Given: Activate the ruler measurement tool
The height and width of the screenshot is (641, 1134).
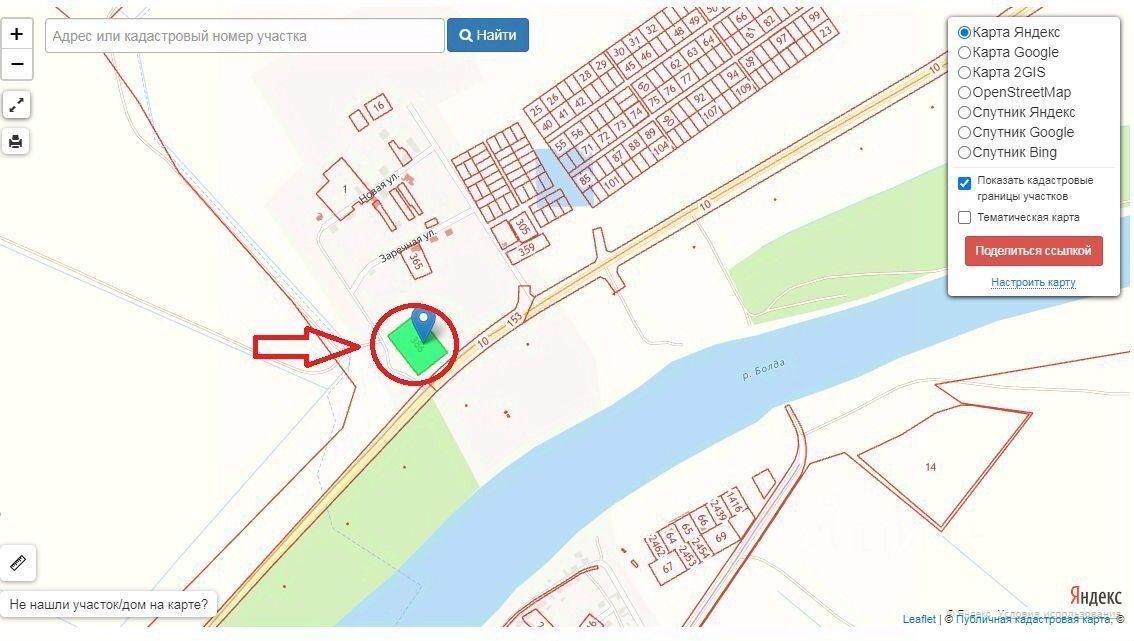Looking at the screenshot, I should pos(18,563).
